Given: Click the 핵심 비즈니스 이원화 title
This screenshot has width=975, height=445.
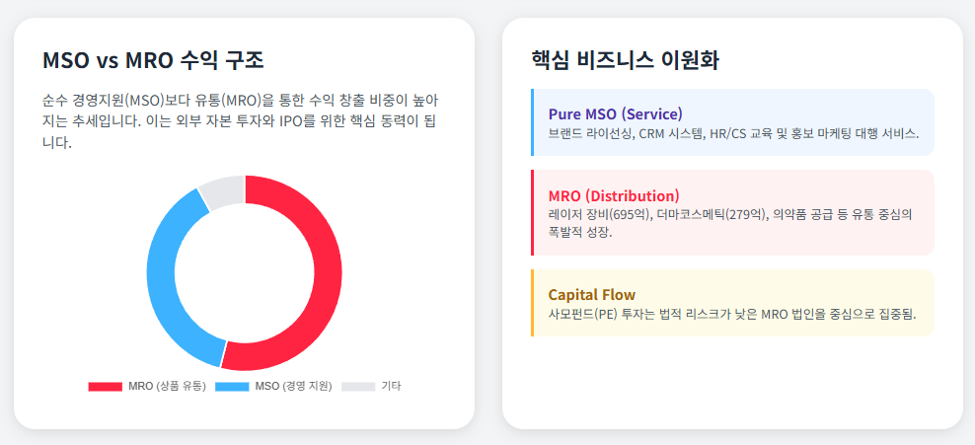Looking at the screenshot, I should (x=625, y=60).
